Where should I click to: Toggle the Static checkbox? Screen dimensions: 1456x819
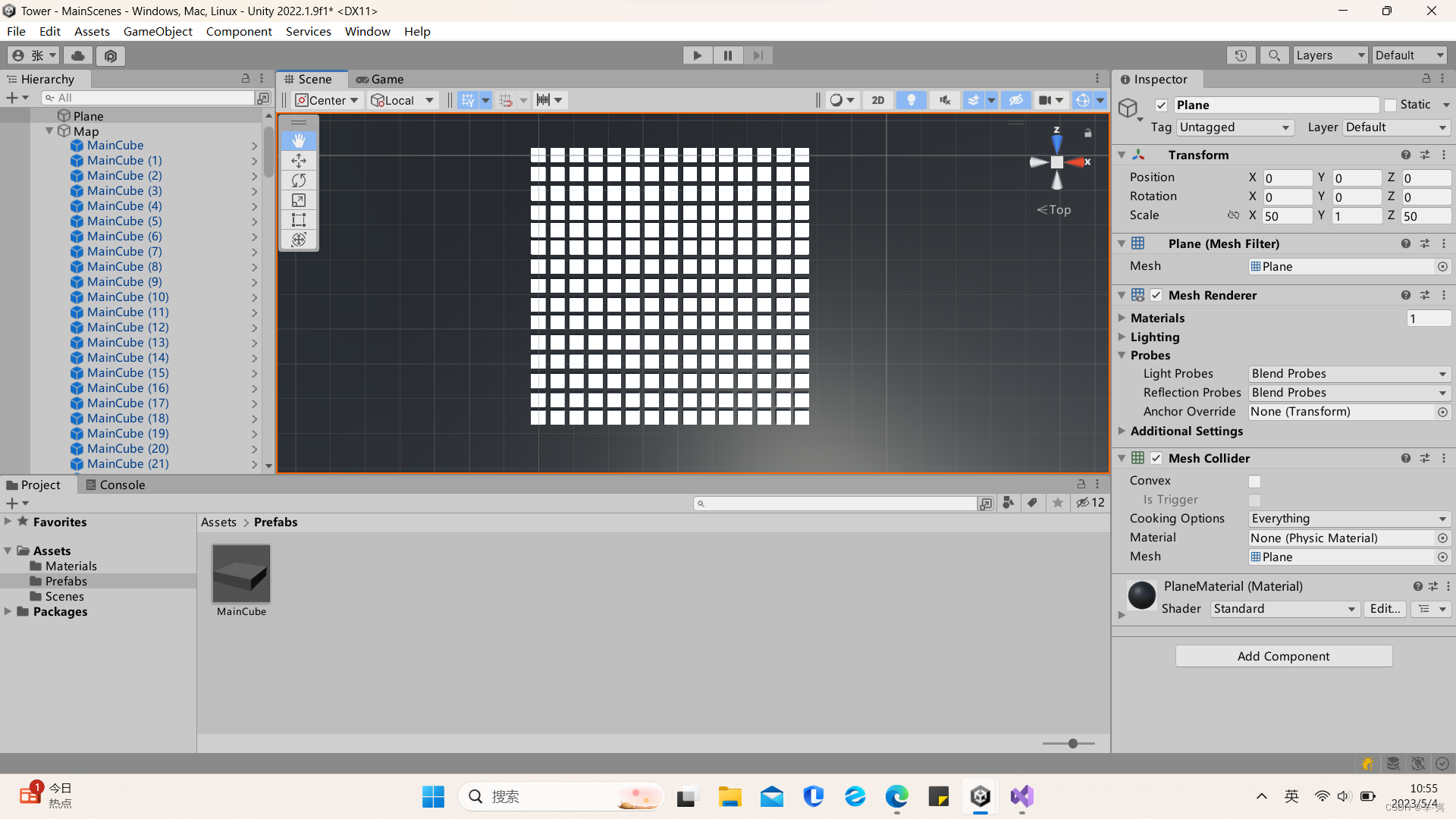coord(1390,105)
